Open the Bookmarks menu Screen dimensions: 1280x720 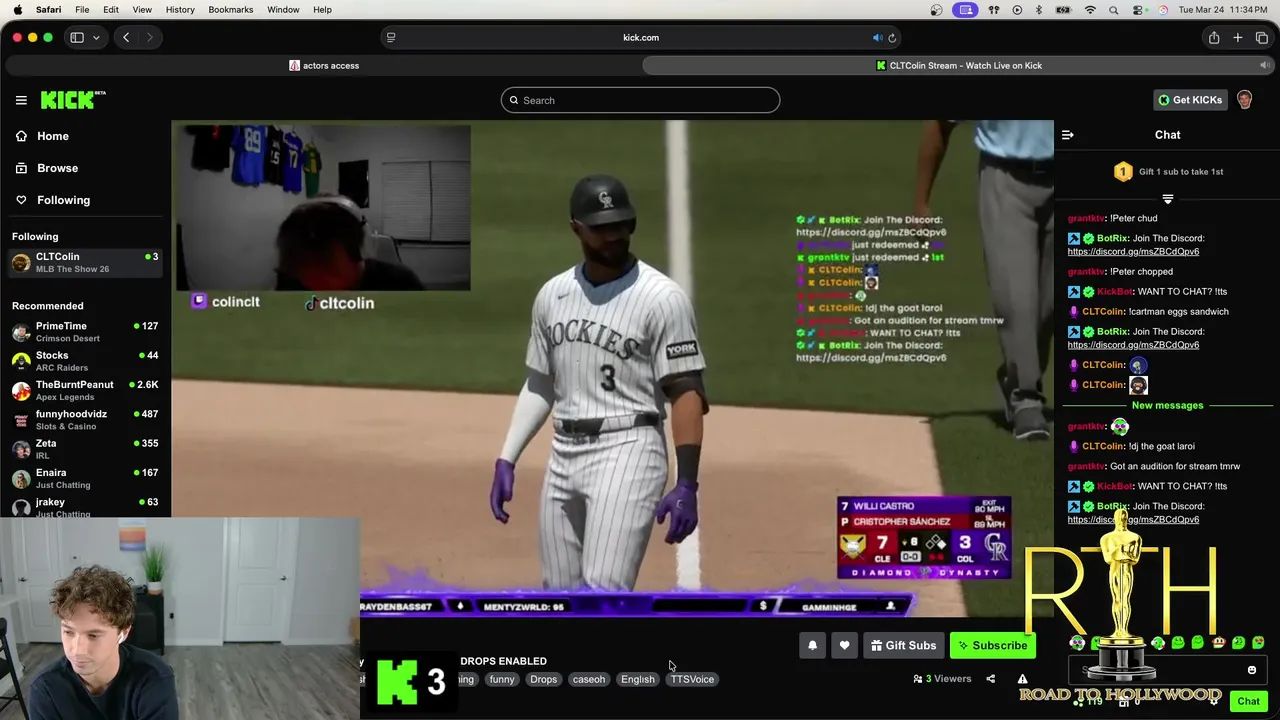(x=230, y=9)
